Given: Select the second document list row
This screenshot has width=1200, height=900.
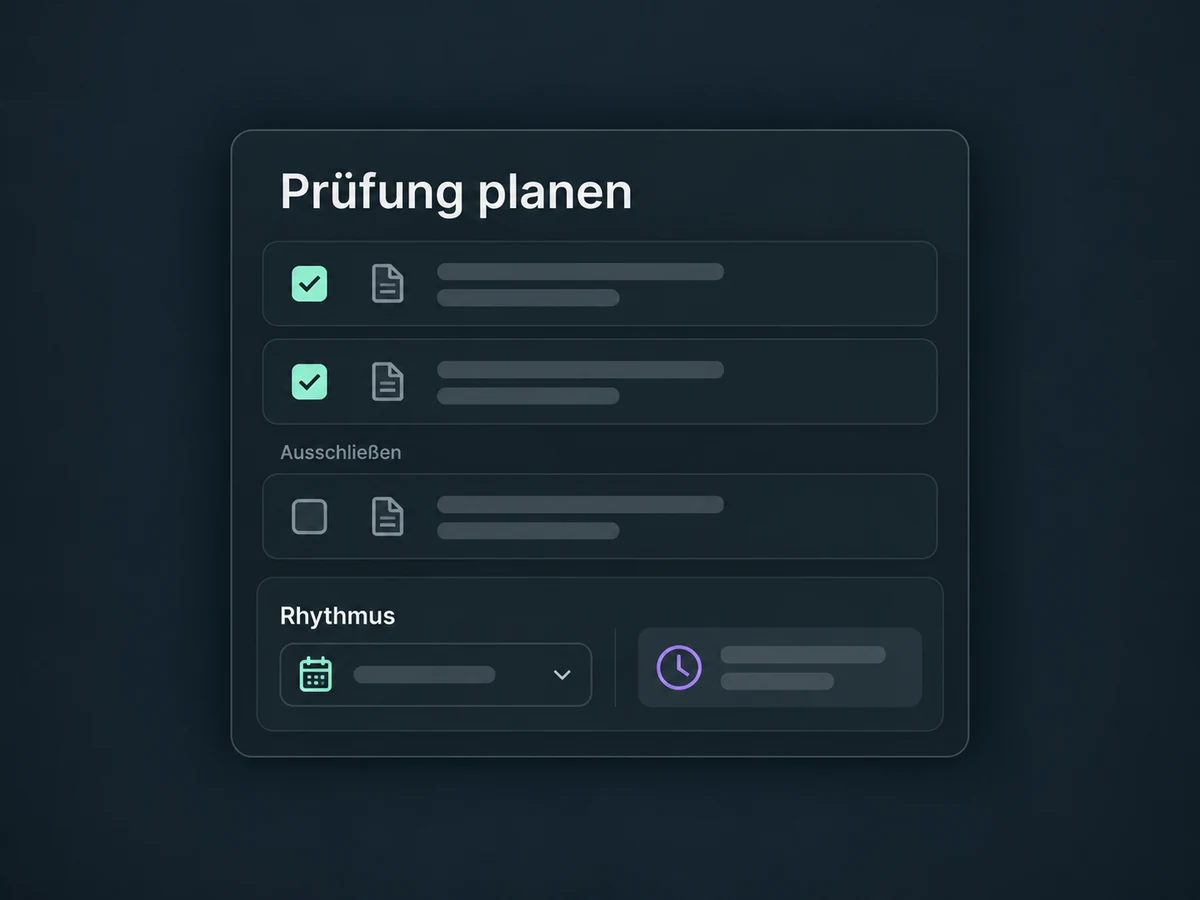Looking at the screenshot, I should coord(600,381).
